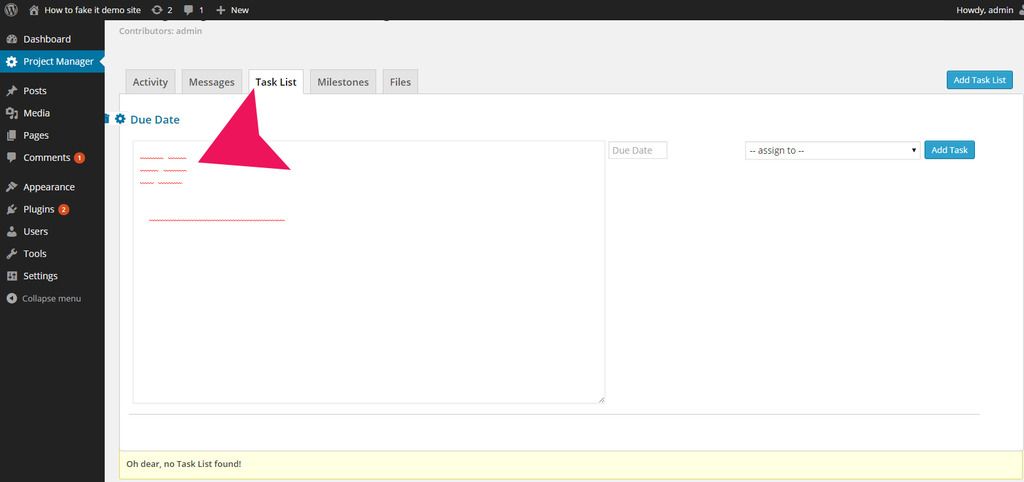Open Users in the sidebar

35,231
